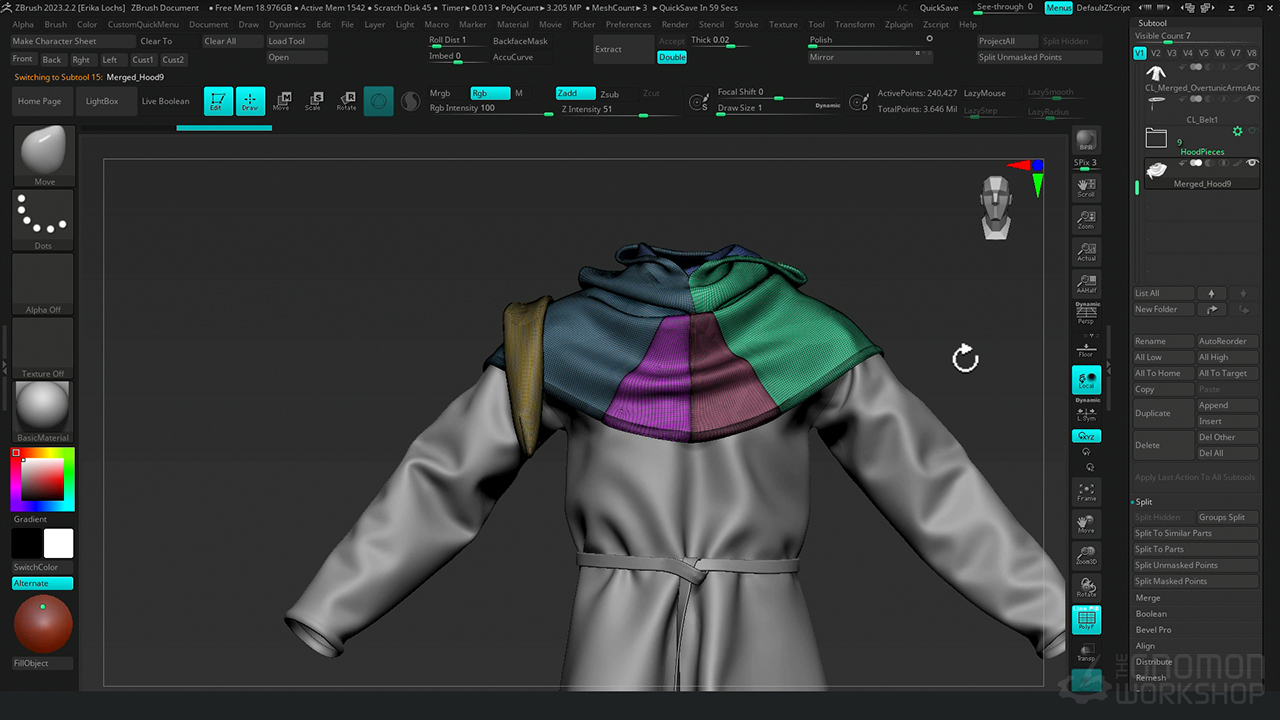Toggle Merged_Hood9 subtool visibility eye

1252,163
